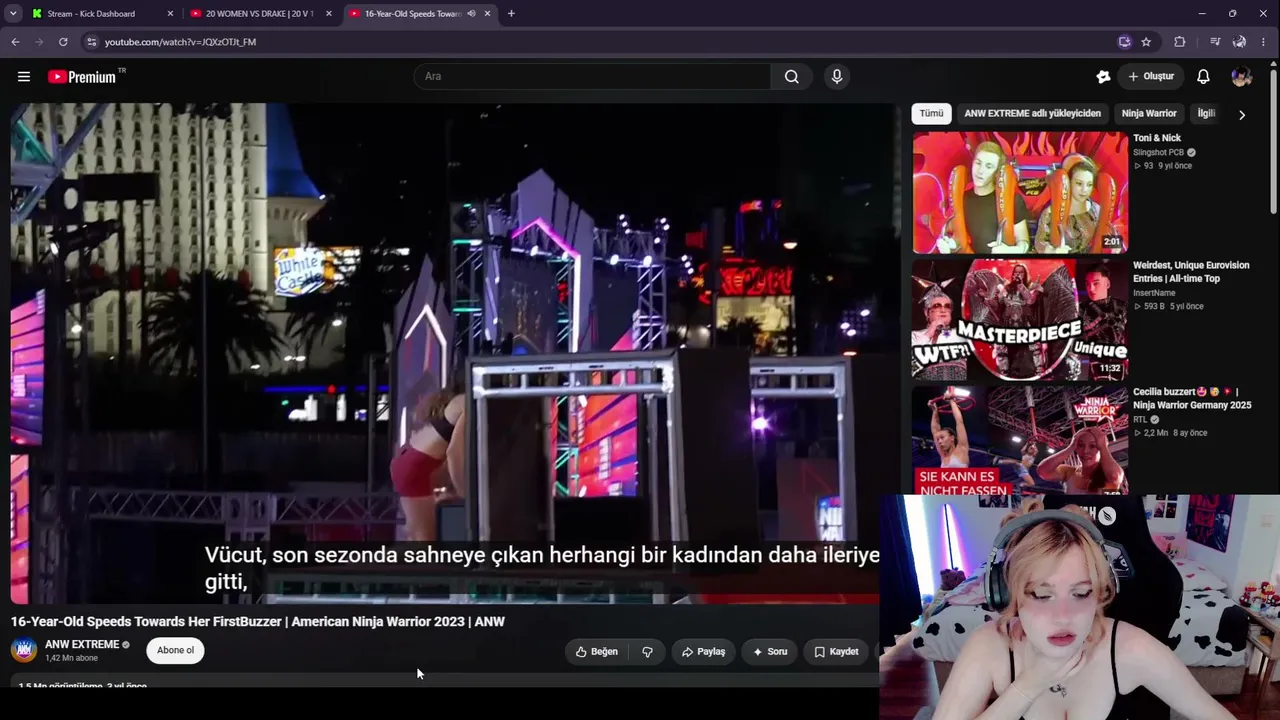
Task: Open YouTube notifications bell
Action: 1204,77
